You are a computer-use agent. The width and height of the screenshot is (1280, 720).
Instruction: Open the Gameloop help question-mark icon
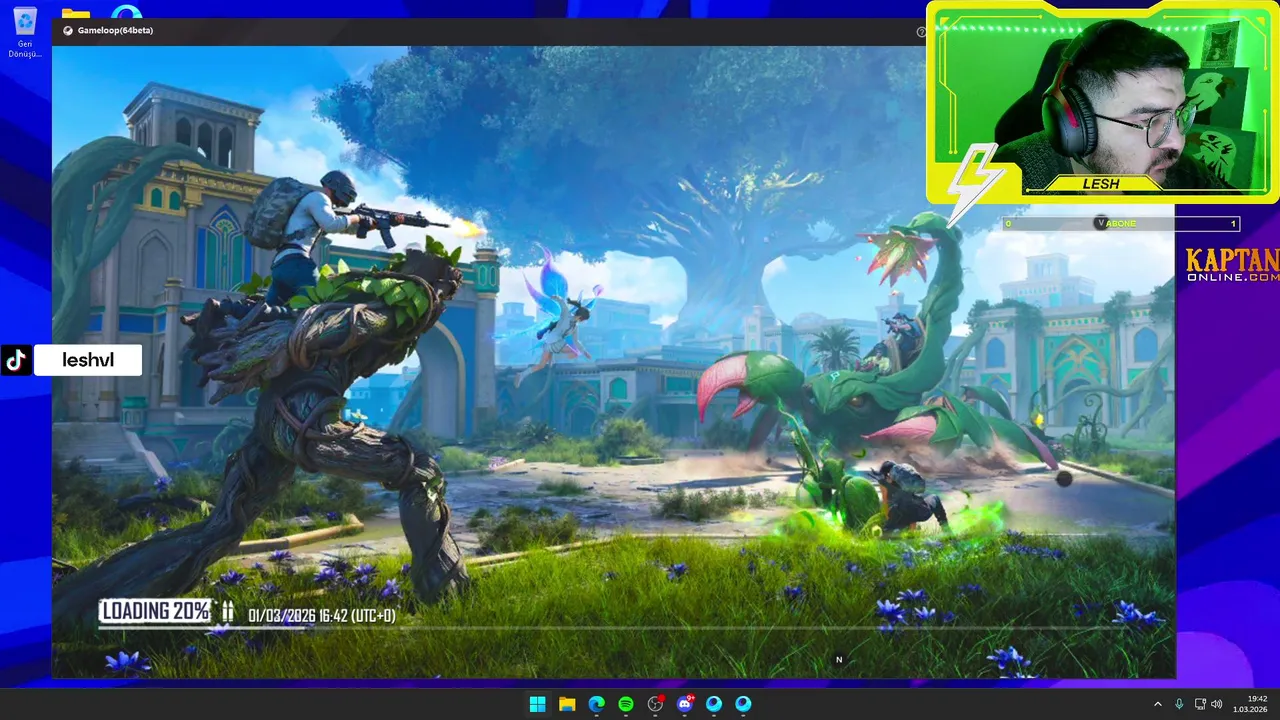(x=921, y=32)
